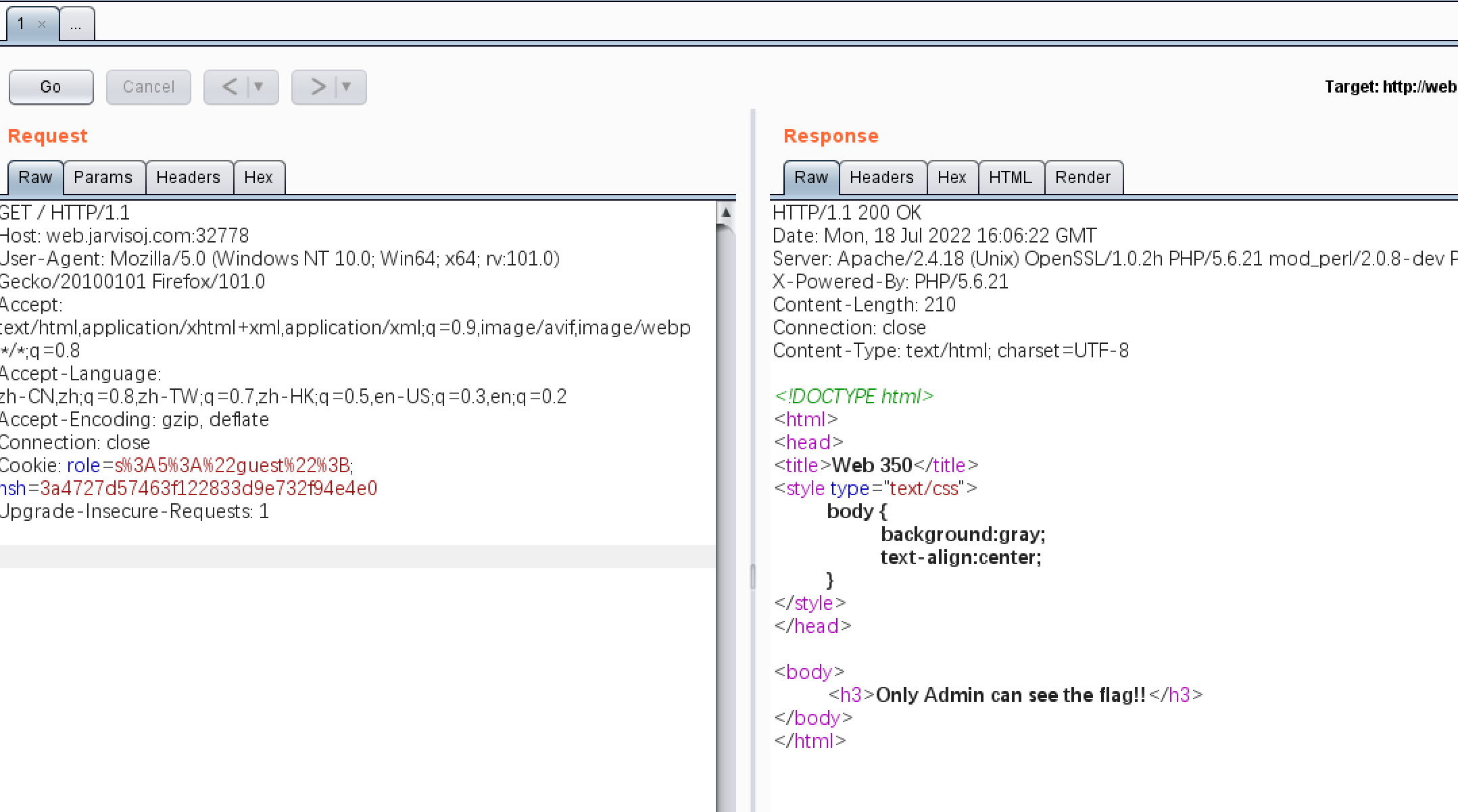Click the Server: Apache/2.4.18 header line

coord(1115,259)
